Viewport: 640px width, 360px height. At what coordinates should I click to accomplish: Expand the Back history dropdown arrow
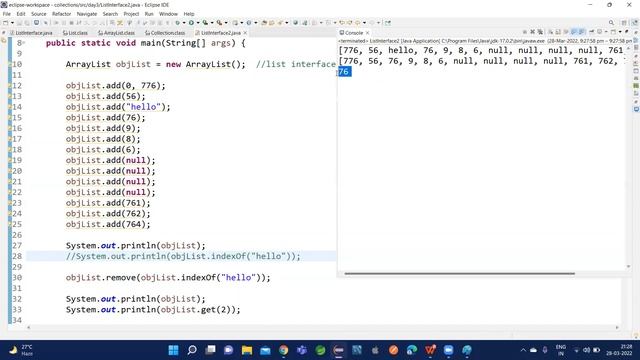tap(364, 23)
